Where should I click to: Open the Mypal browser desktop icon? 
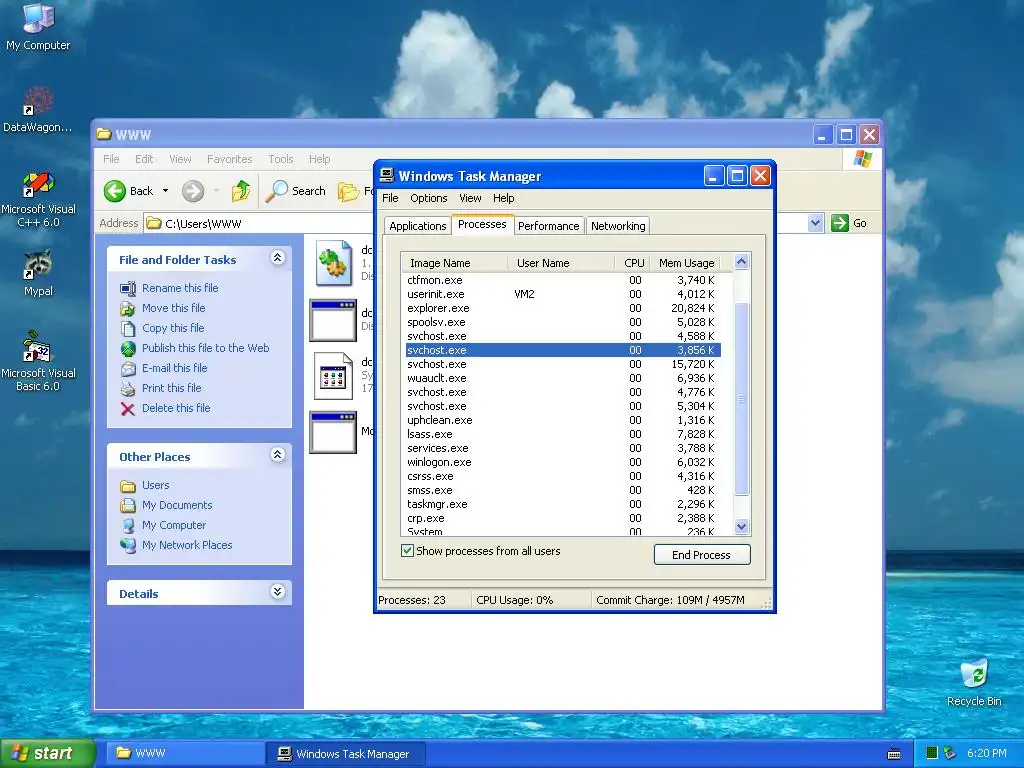pos(38,273)
